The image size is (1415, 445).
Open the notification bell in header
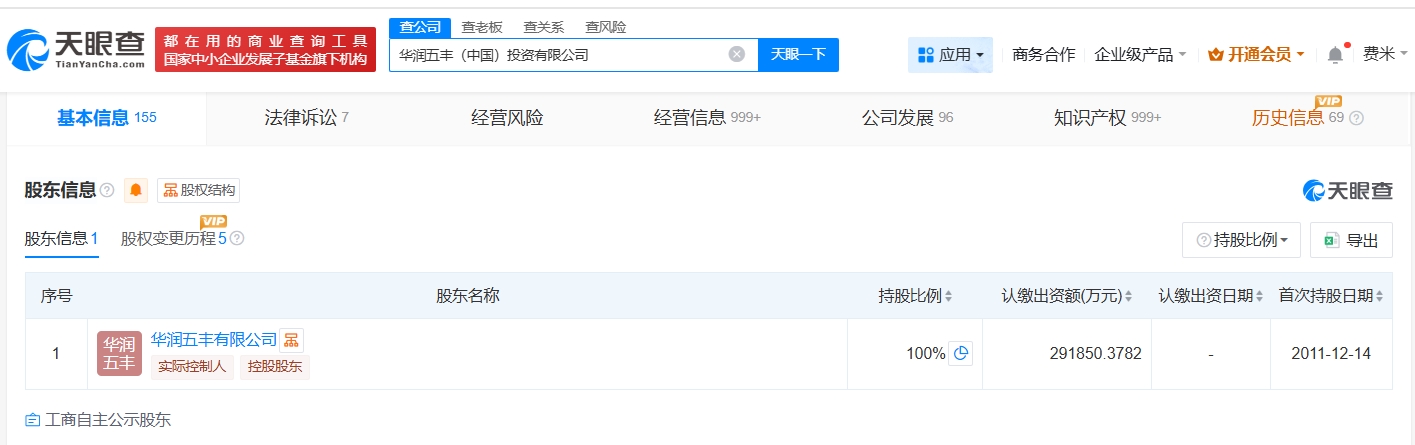(x=1335, y=55)
